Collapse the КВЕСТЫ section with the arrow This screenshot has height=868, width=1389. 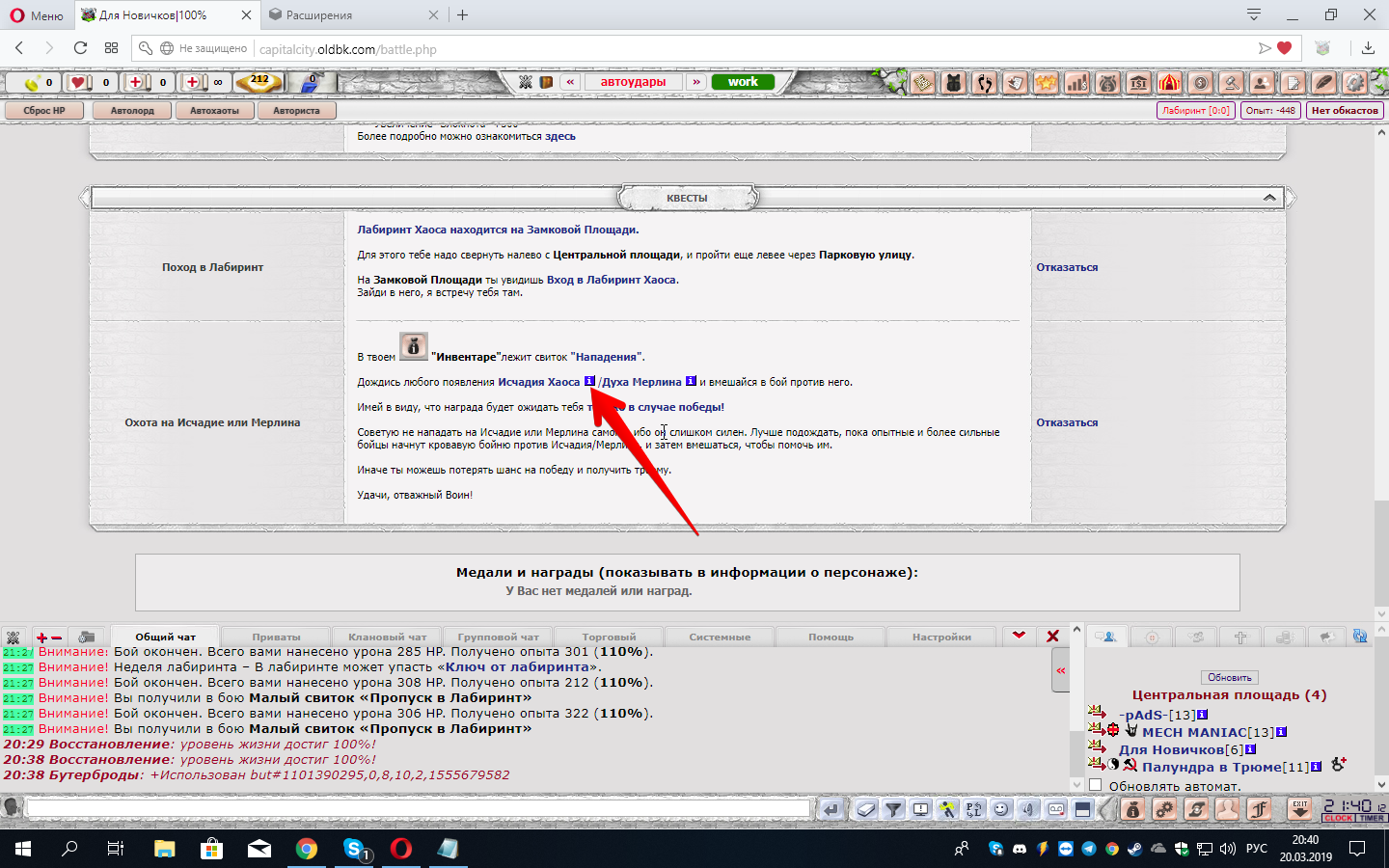[x=1269, y=198]
